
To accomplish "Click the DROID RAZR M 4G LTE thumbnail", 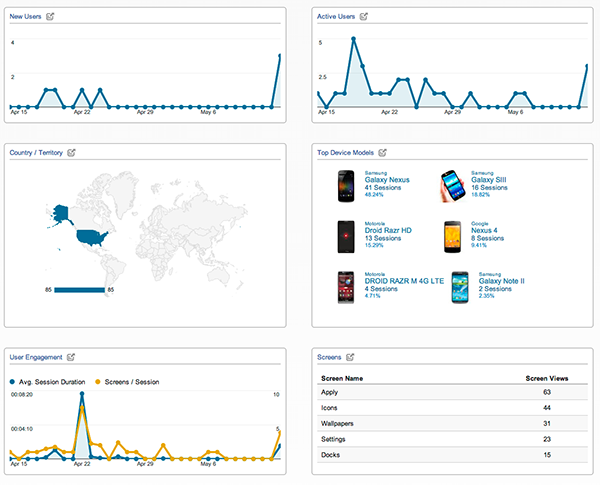I will [x=346, y=287].
